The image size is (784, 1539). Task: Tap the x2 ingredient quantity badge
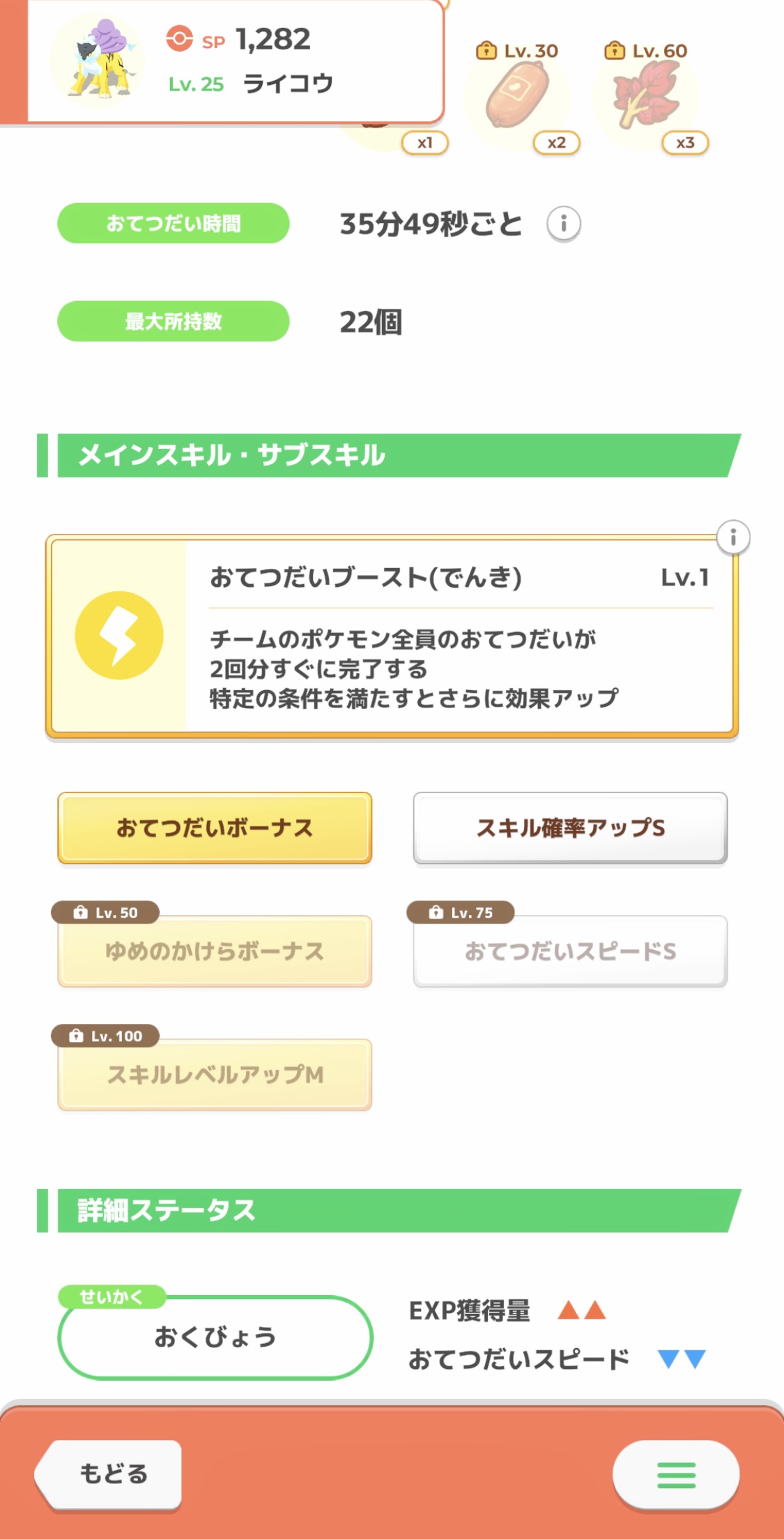556,143
